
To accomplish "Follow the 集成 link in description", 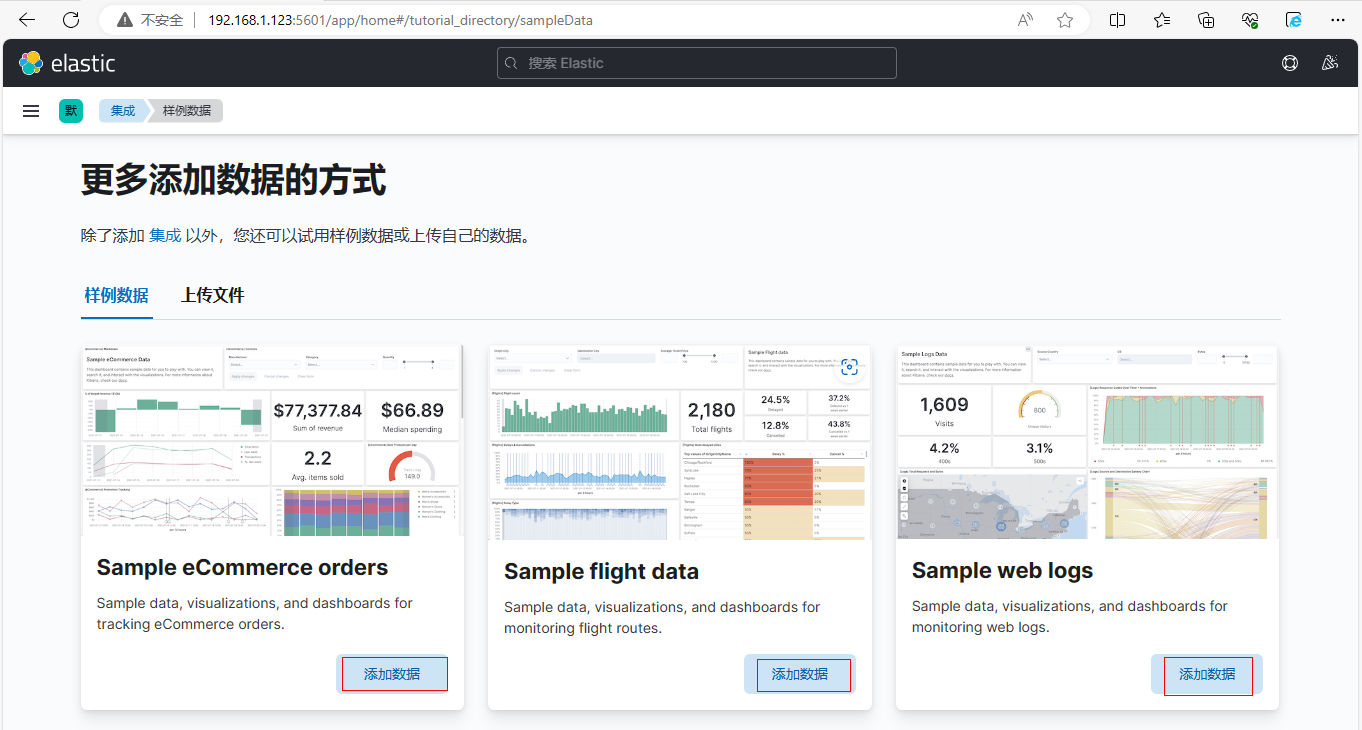I will pyautogui.click(x=165, y=236).
